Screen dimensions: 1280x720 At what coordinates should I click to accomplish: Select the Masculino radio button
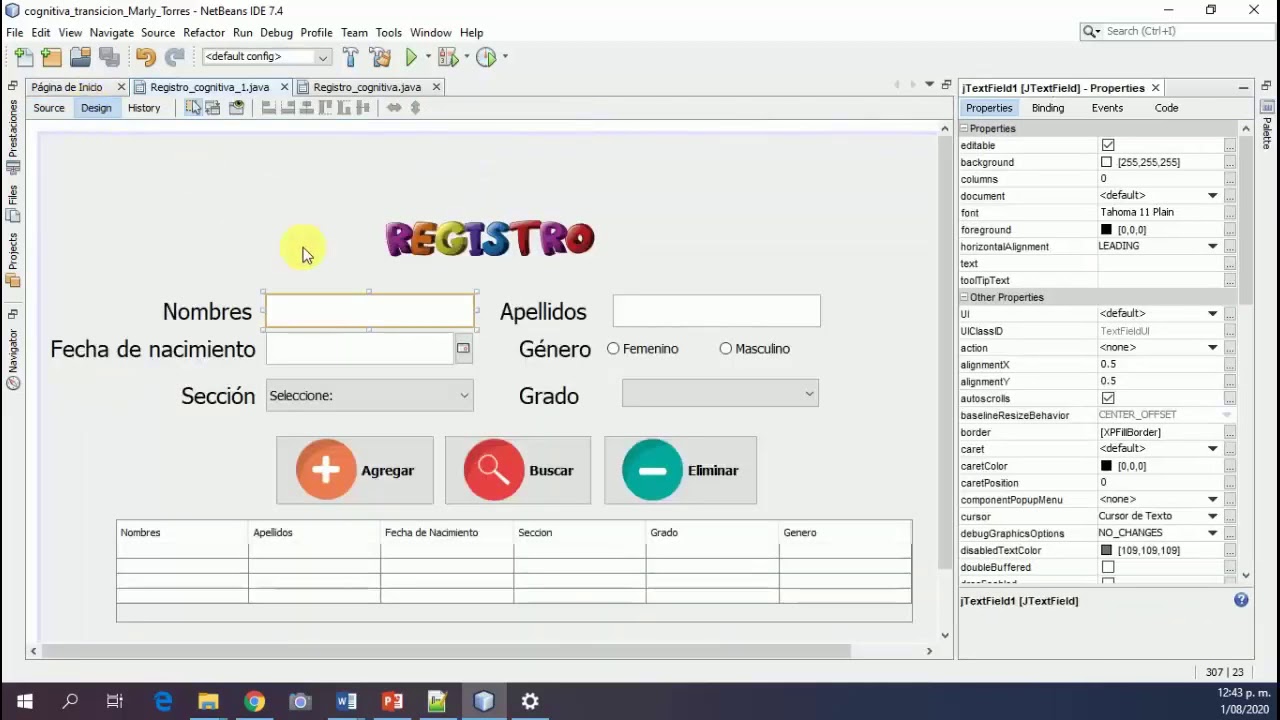[x=726, y=348]
